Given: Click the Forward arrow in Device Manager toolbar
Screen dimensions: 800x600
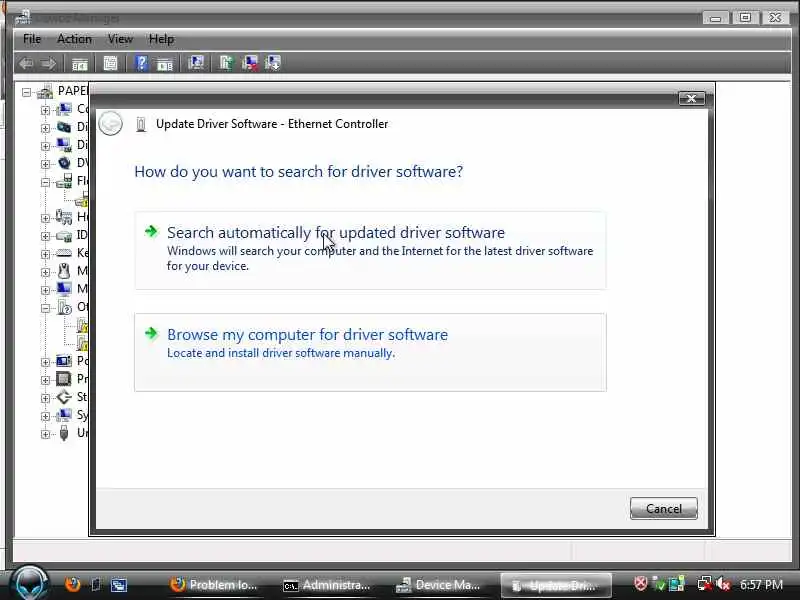Looking at the screenshot, I should pyautogui.click(x=48, y=63).
